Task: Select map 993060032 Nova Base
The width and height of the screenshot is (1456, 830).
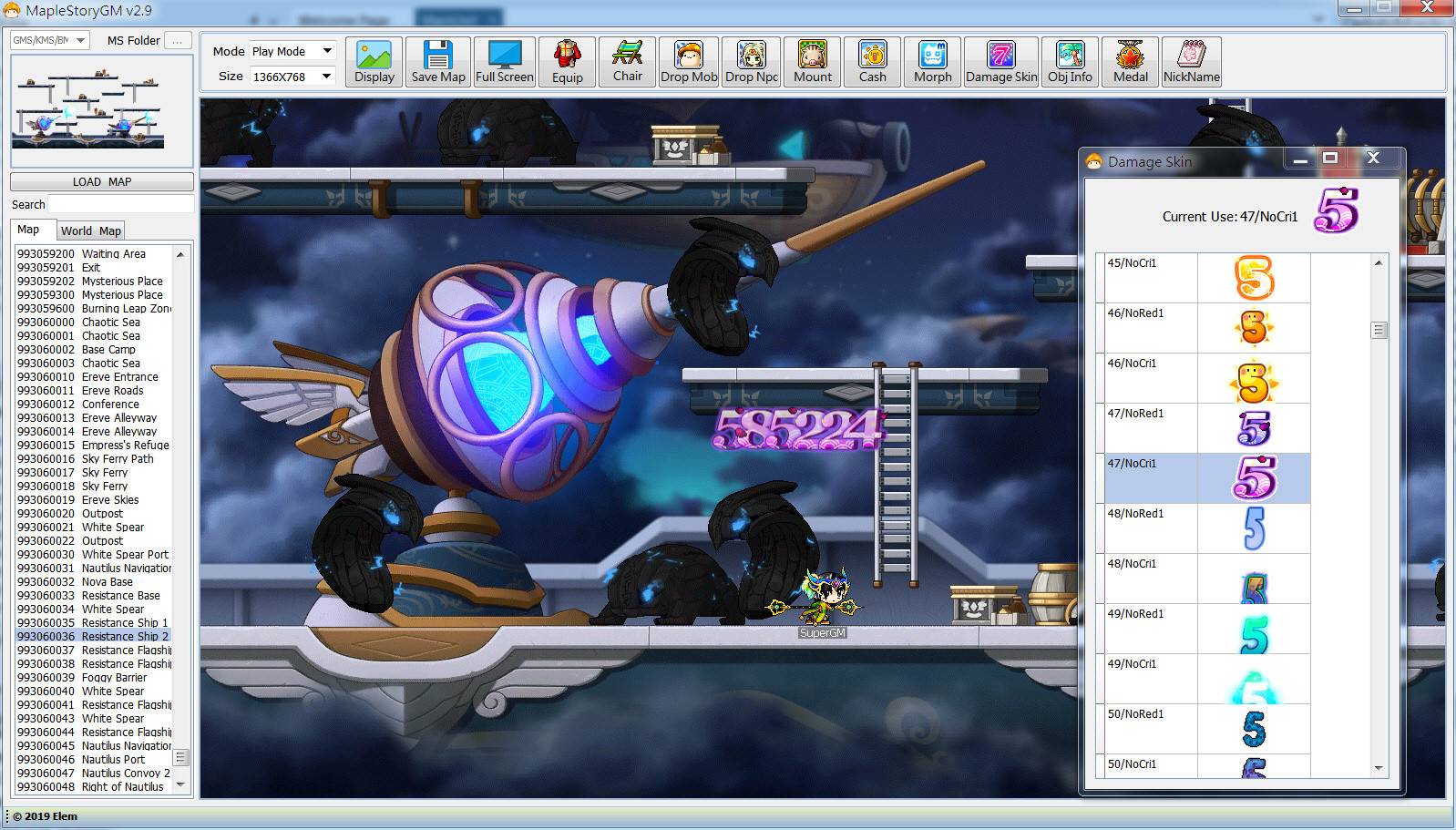Action: click(x=93, y=581)
